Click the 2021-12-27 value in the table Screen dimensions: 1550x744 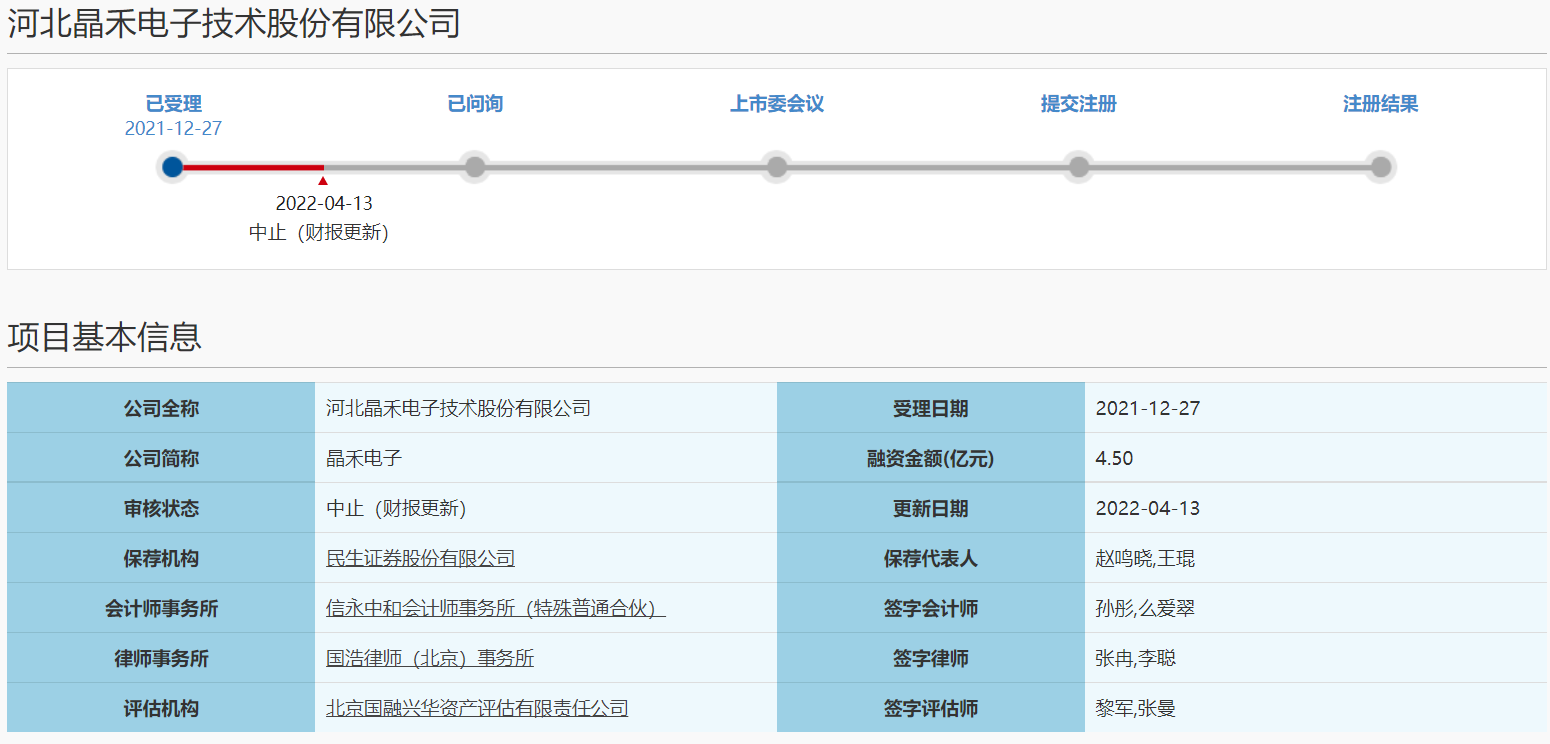(1148, 408)
